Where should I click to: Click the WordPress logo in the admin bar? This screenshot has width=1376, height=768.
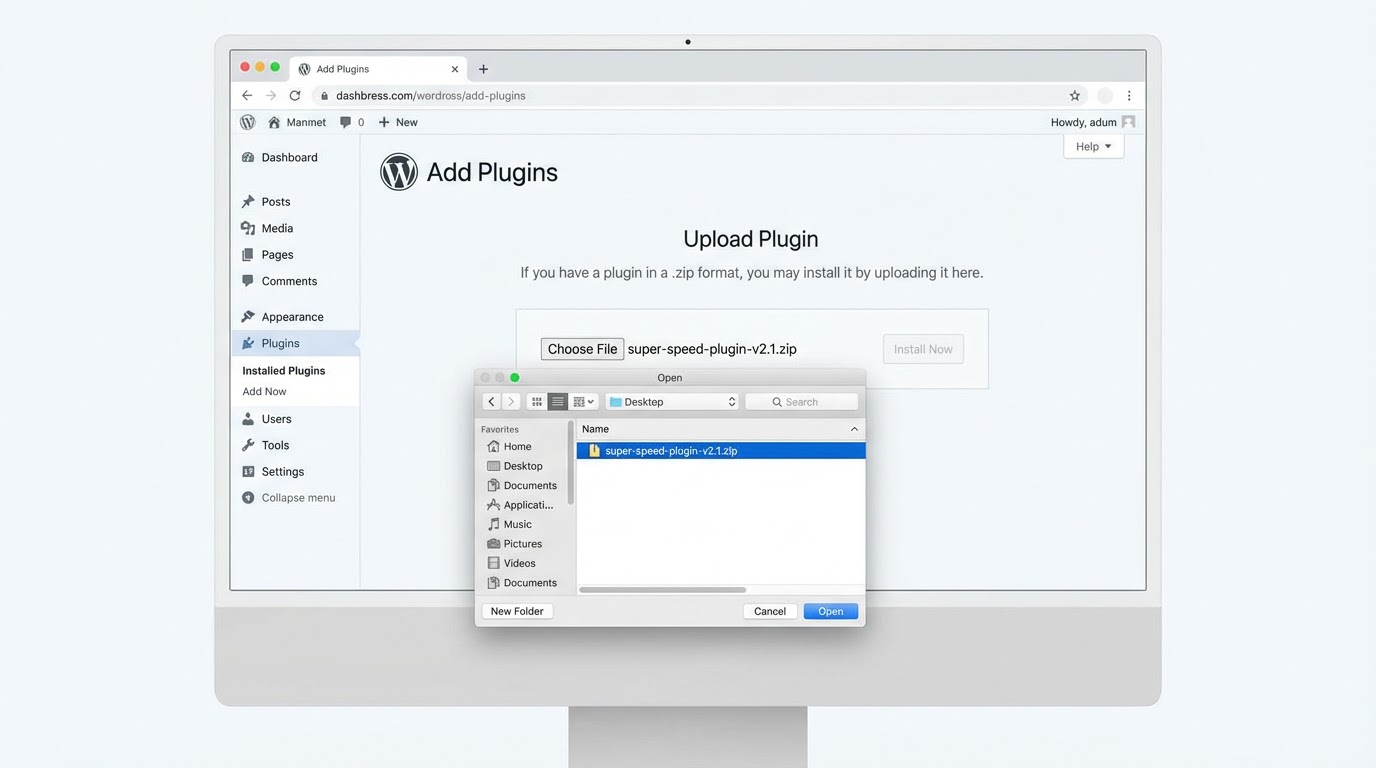pyautogui.click(x=247, y=121)
